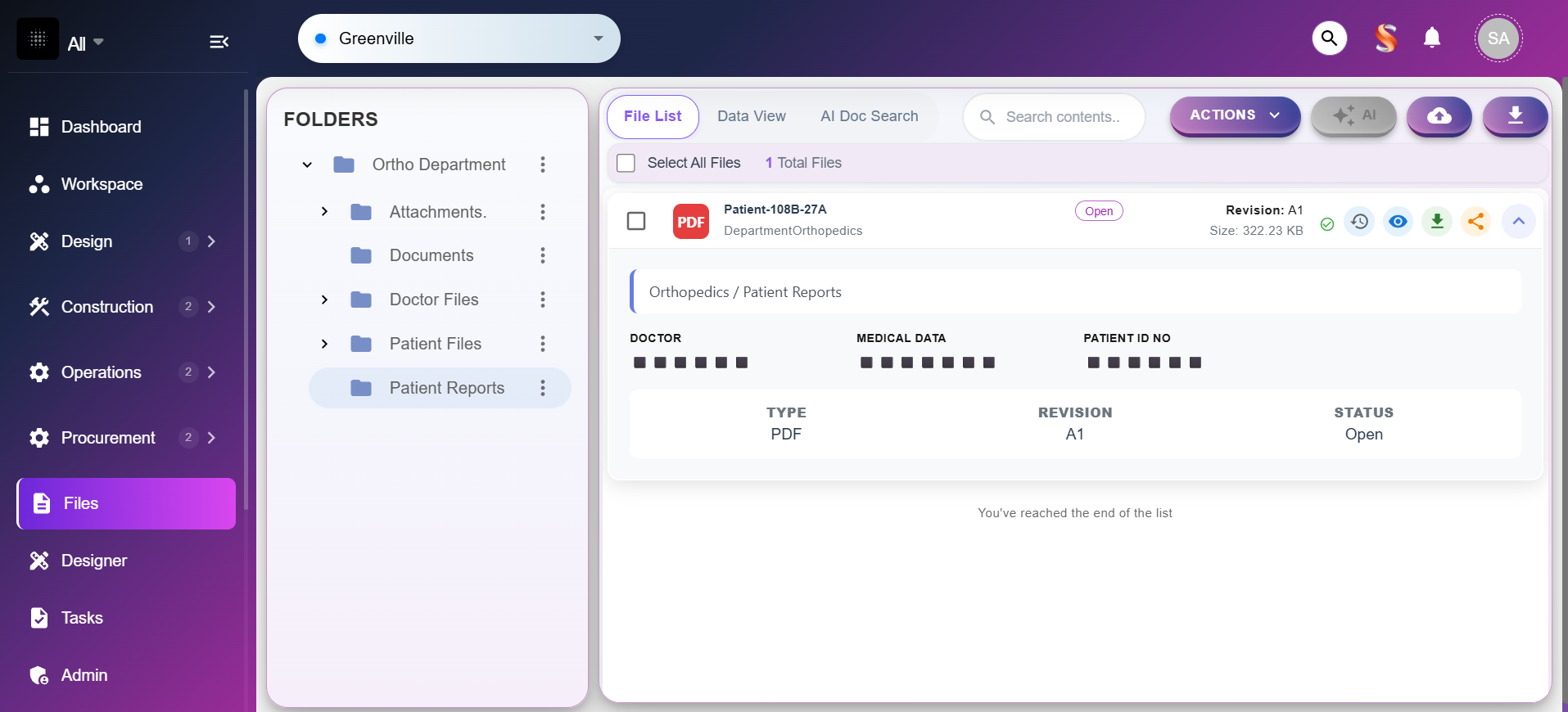Open the cloud upload button
The height and width of the screenshot is (712, 1568).
pos(1439,116)
